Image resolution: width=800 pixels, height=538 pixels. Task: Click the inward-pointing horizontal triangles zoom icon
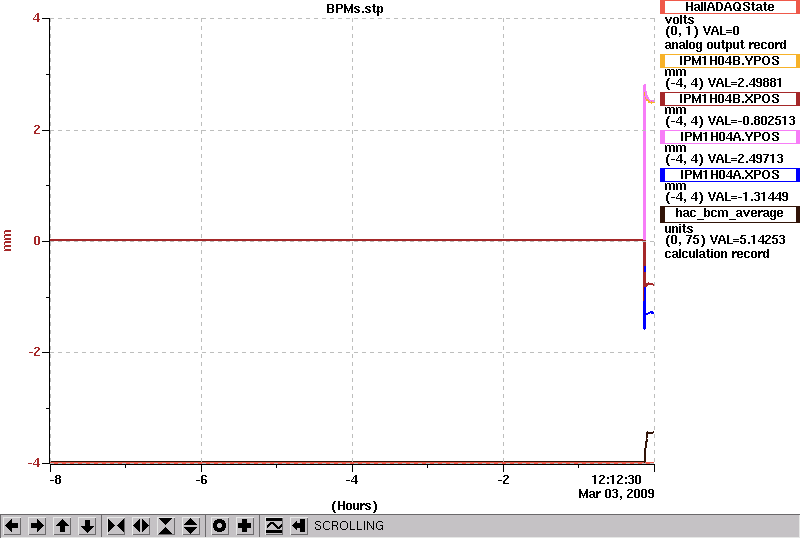tap(116, 526)
